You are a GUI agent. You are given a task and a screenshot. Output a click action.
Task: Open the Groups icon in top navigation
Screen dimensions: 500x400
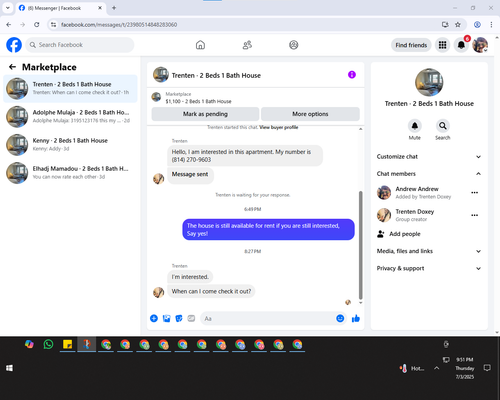point(294,45)
